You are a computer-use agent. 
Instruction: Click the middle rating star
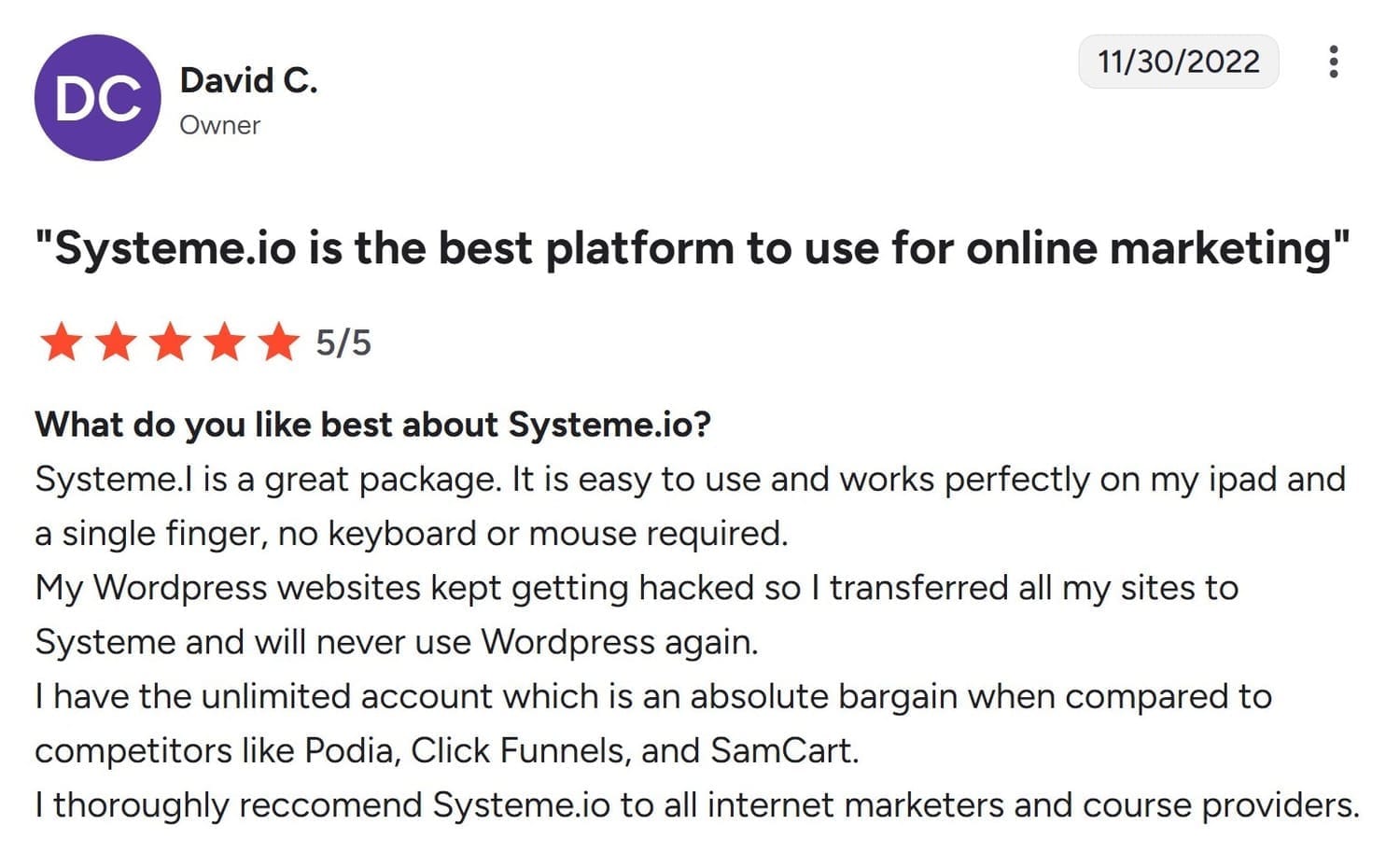(x=170, y=342)
